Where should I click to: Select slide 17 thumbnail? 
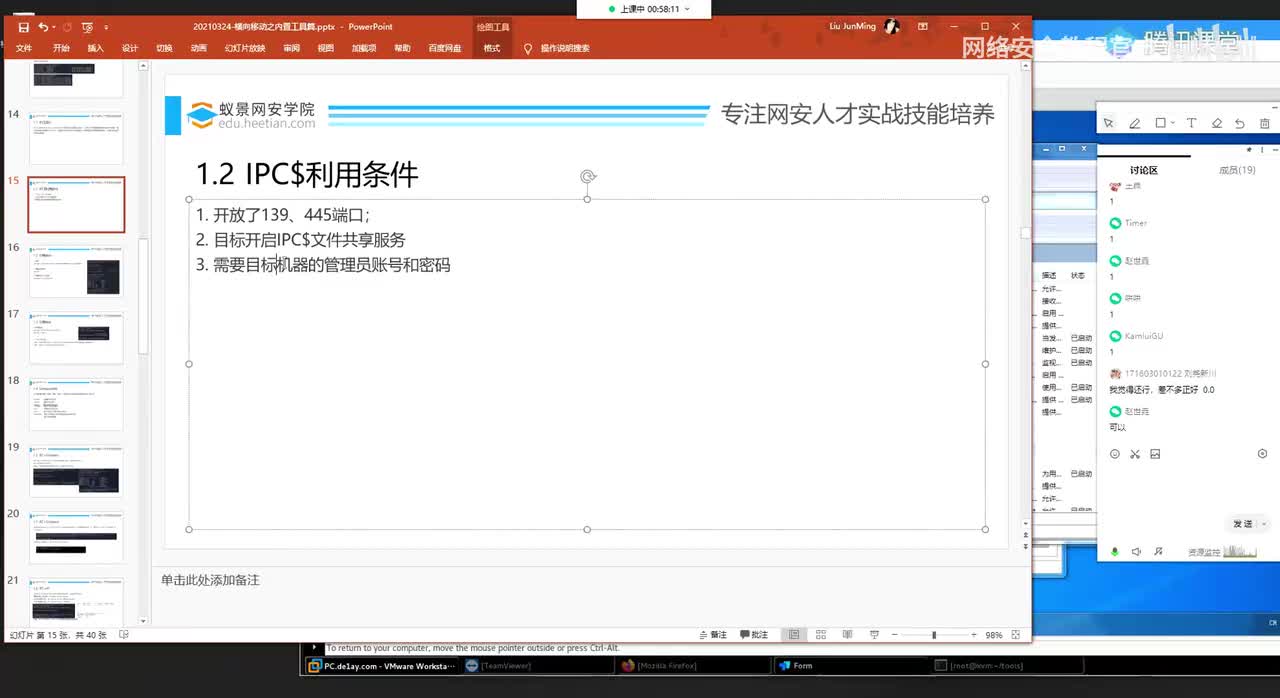click(76, 338)
